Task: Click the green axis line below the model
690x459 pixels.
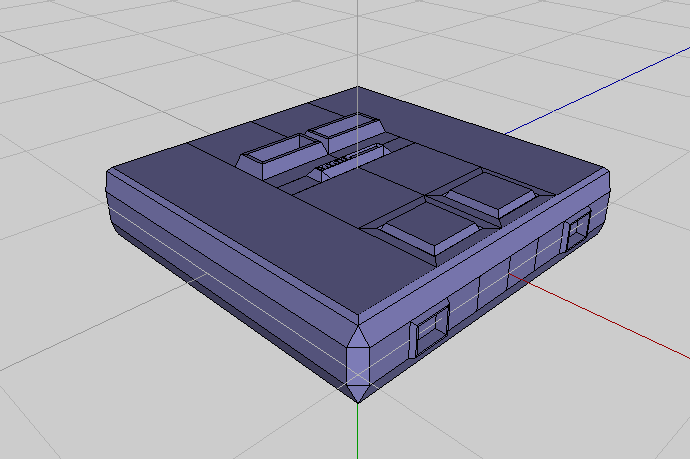Action: (x=357, y=430)
